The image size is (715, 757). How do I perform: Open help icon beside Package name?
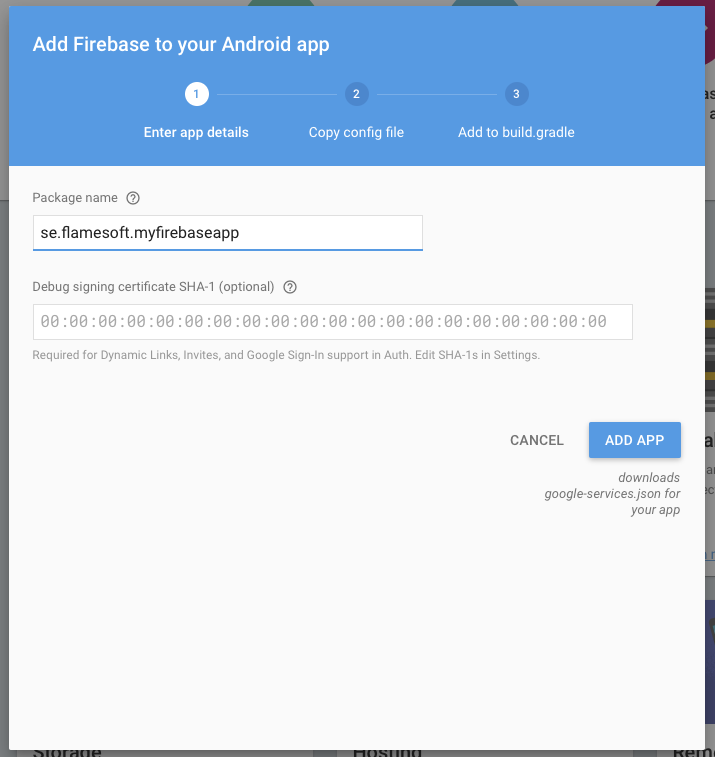(133, 198)
